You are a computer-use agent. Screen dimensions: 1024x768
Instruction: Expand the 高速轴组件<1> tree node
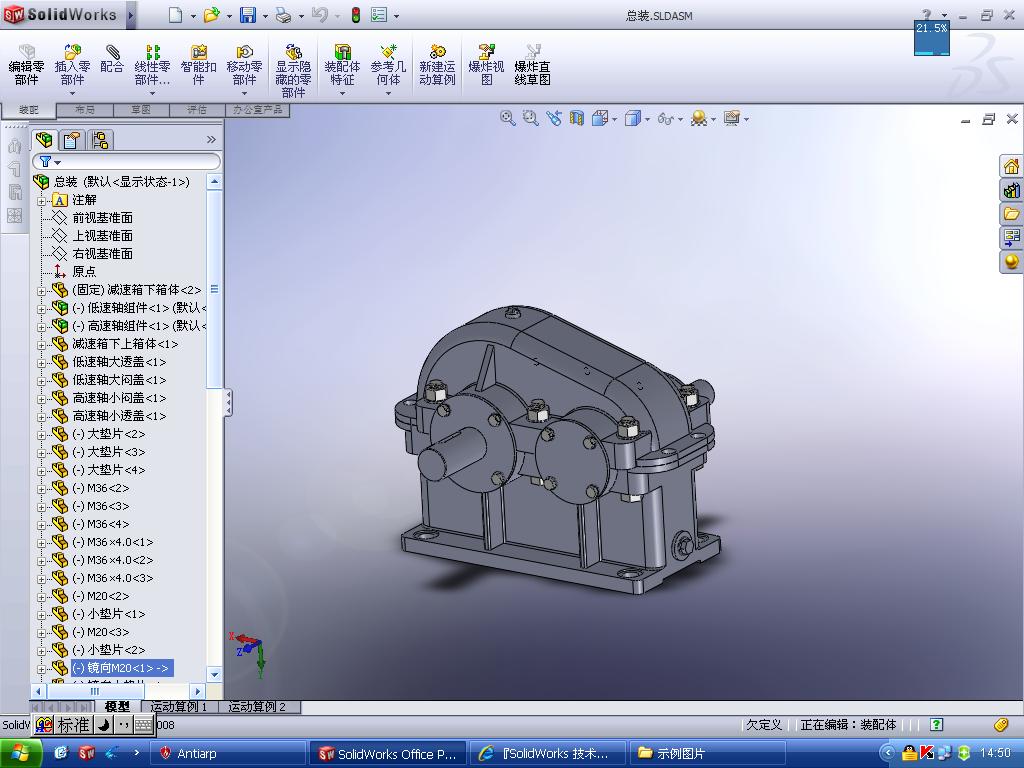click(x=42, y=327)
